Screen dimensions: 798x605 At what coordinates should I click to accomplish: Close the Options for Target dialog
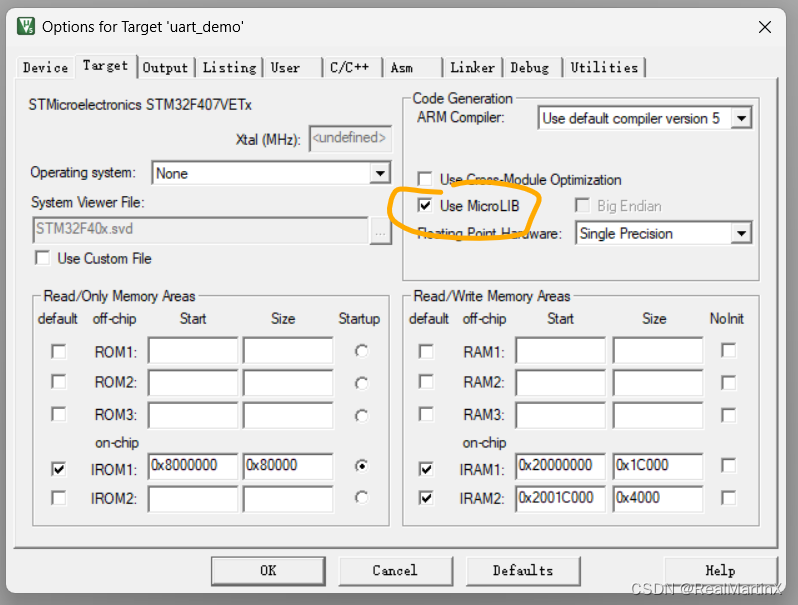pos(764,27)
